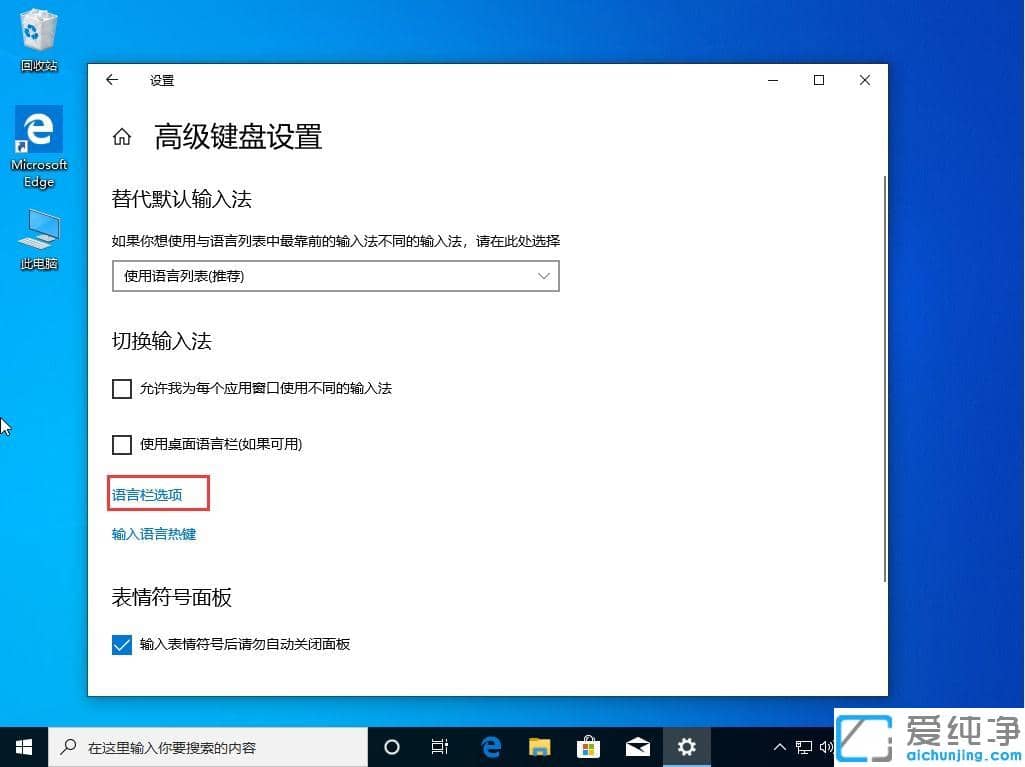Screen dimensions: 1025x767
Task: Expand hidden icons in the system tray
Action: [779, 747]
